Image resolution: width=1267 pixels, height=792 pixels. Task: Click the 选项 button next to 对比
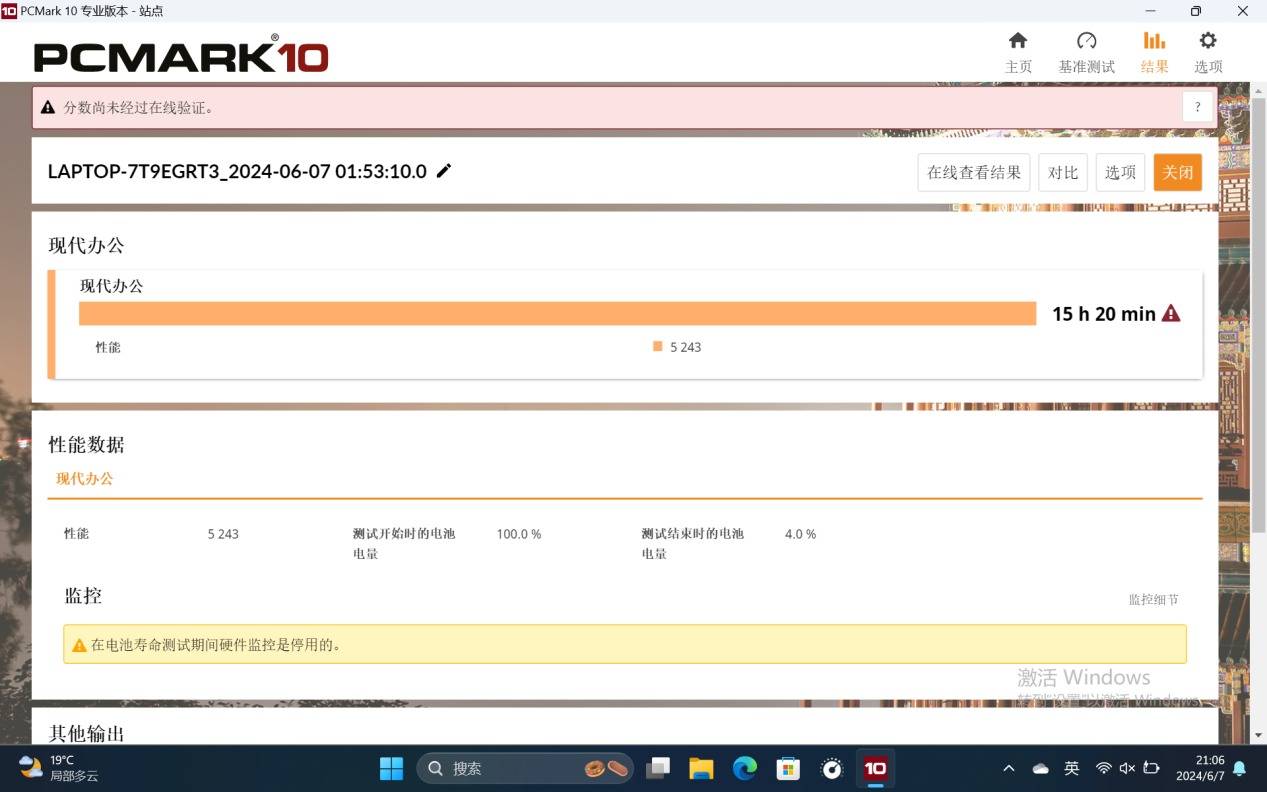pos(1120,172)
